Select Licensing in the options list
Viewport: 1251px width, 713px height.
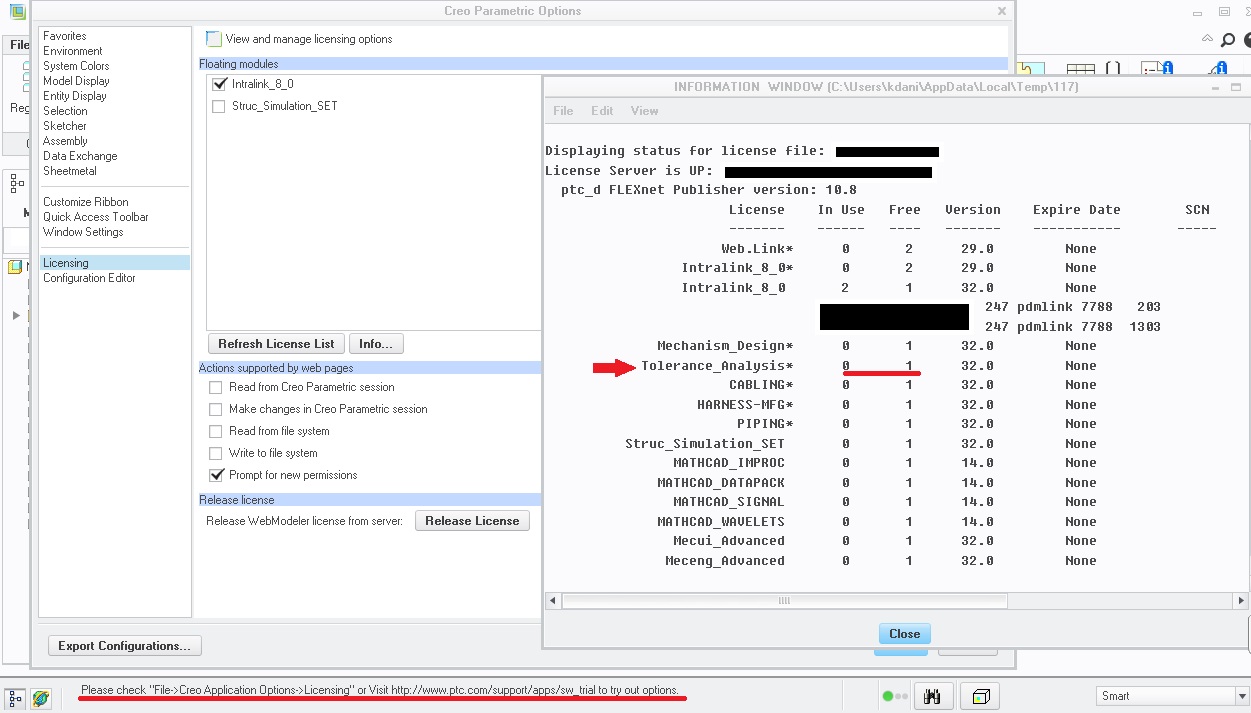pos(115,263)
